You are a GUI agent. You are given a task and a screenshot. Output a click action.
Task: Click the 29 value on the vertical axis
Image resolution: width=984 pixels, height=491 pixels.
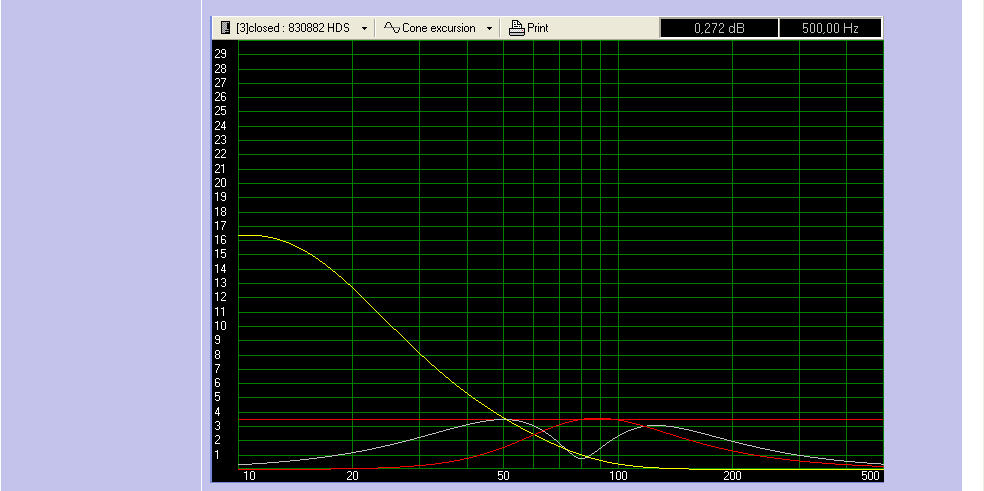click(220, 53)
